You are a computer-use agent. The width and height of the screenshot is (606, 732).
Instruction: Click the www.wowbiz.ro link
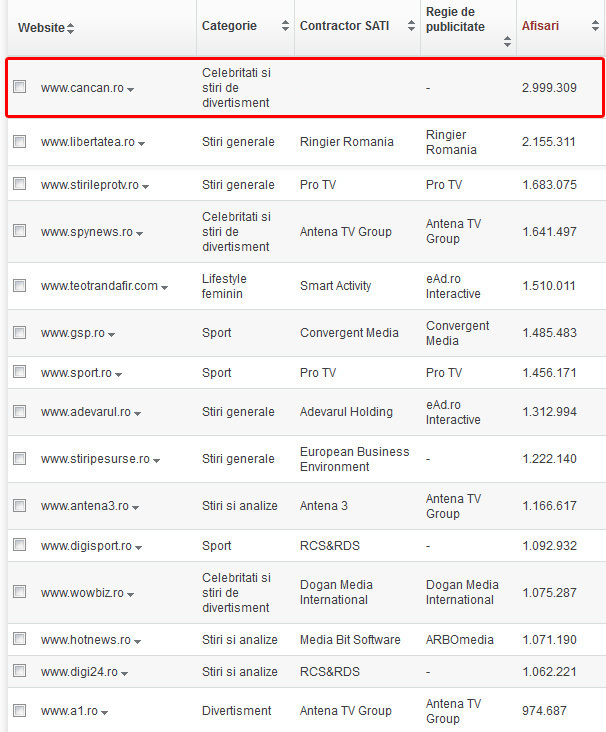pyautogui.click(x=82, y=593)
